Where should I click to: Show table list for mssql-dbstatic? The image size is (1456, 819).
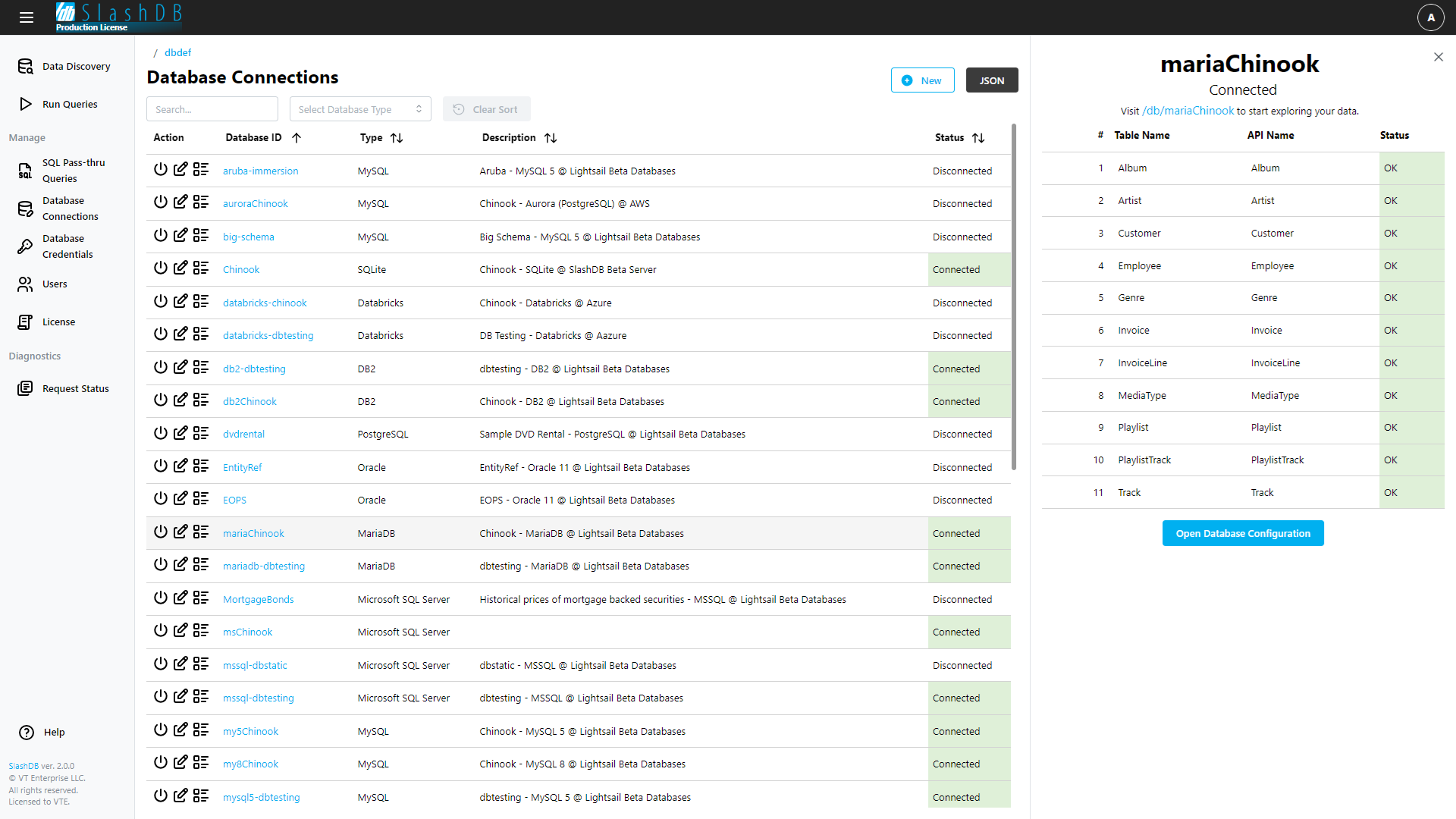point(201,664)
